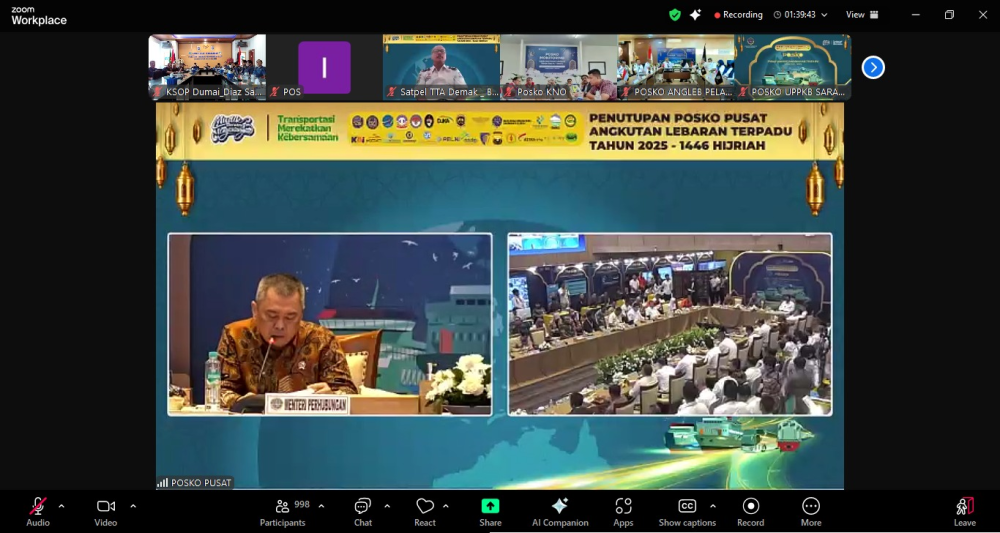Screen dimensions: 1000x533
Task: Click muted mic icon on KSOP Dumai tile
Action: (x=158, y=92)
